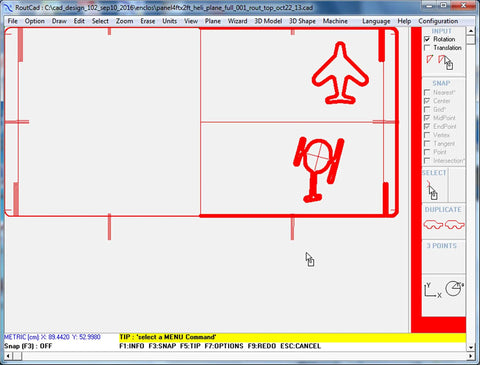Viewport: 480px width, 365px height.
Task: Open the Draw menu
Action: [59, 21]
